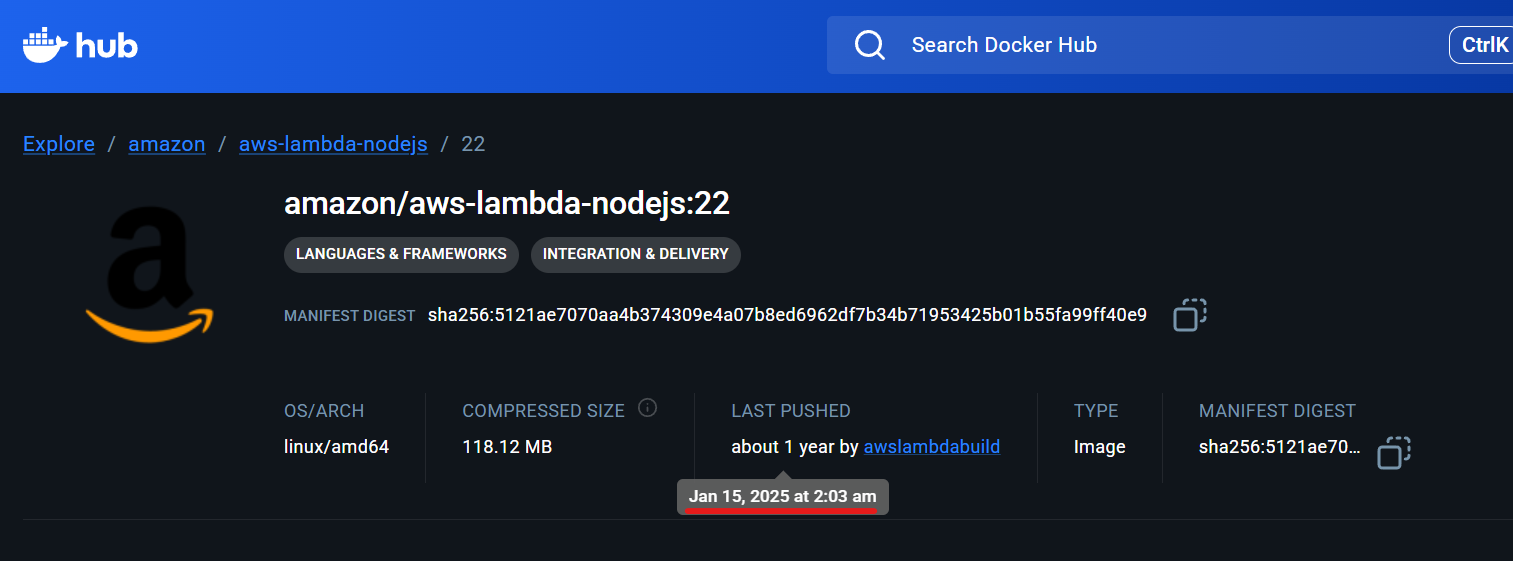This screenshot has height=561, width=1513.
Task: Click the 22 tag in the breadcrumb
Action: pos(473,144)
